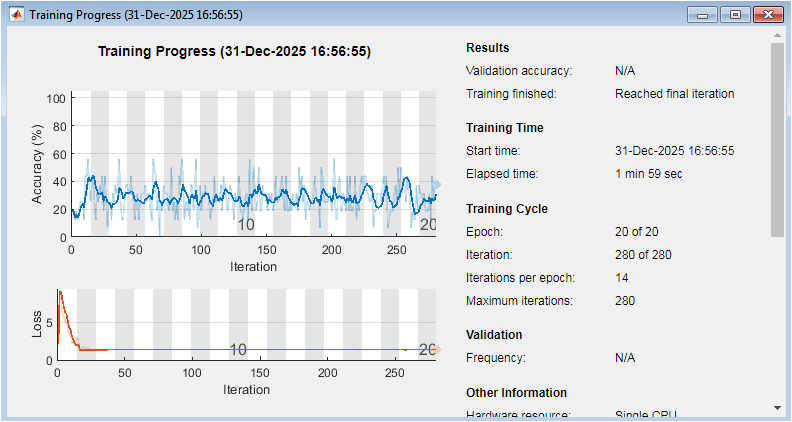Viewport: 792px width, 422px height.
Task: Click the vertical scrollbar thumb in the results panel
Action: (777, 140)
